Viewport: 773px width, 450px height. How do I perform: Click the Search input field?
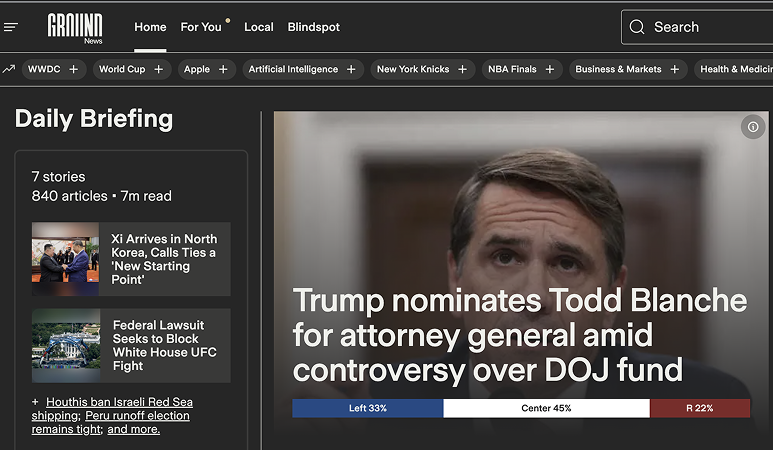pyautogui.click(x=697, y=27)
